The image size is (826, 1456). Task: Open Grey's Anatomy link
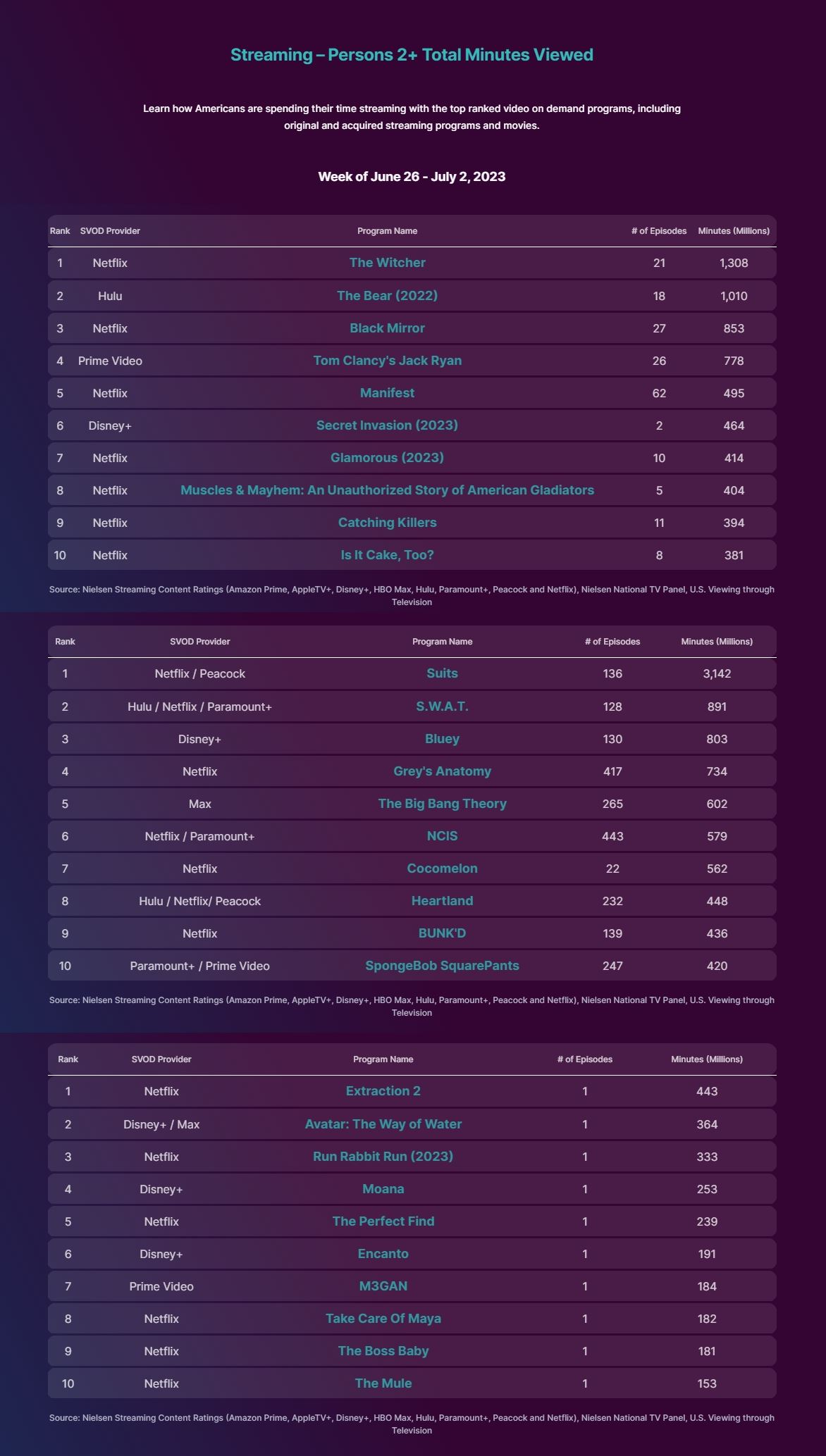(x=442, y=771)
